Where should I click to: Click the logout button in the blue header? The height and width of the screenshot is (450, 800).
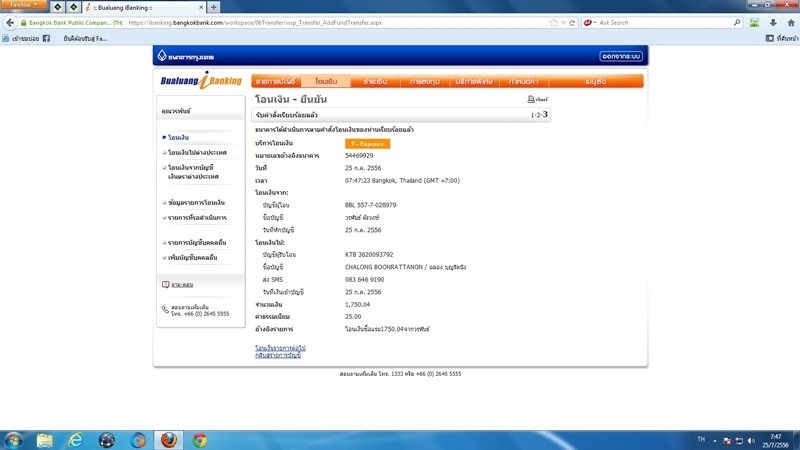coord(621,56)
